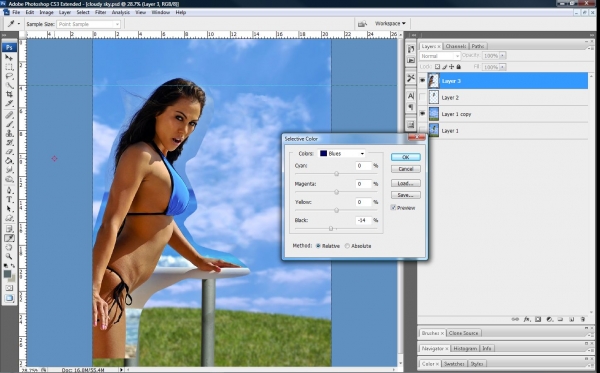Image resolution: width=600 pixels, height=373 pixels.
Task: Open the tool preset picker arrow
Action: coord(18,24)
